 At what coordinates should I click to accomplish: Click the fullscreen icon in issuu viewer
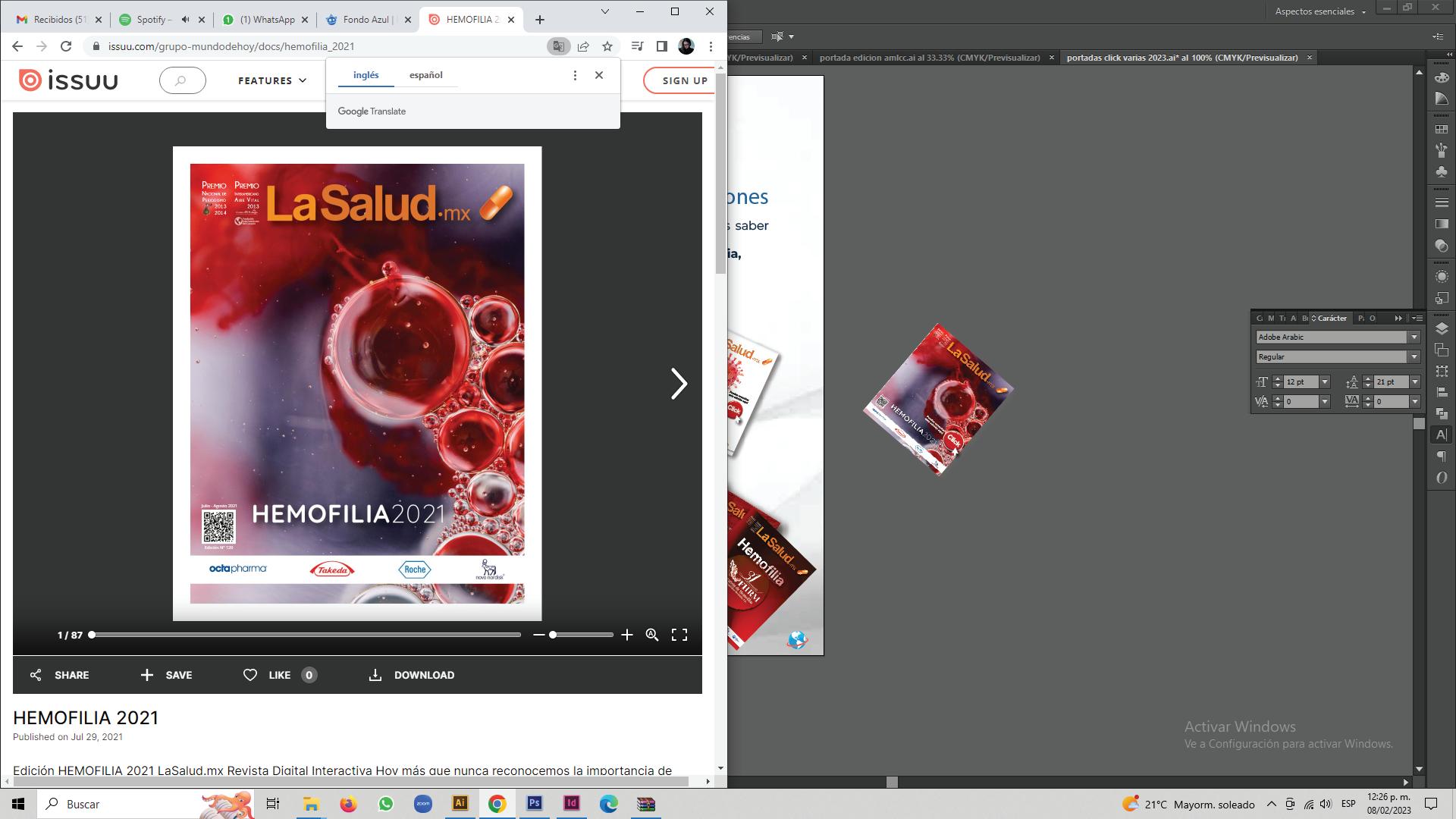click(x=679, y=635)
